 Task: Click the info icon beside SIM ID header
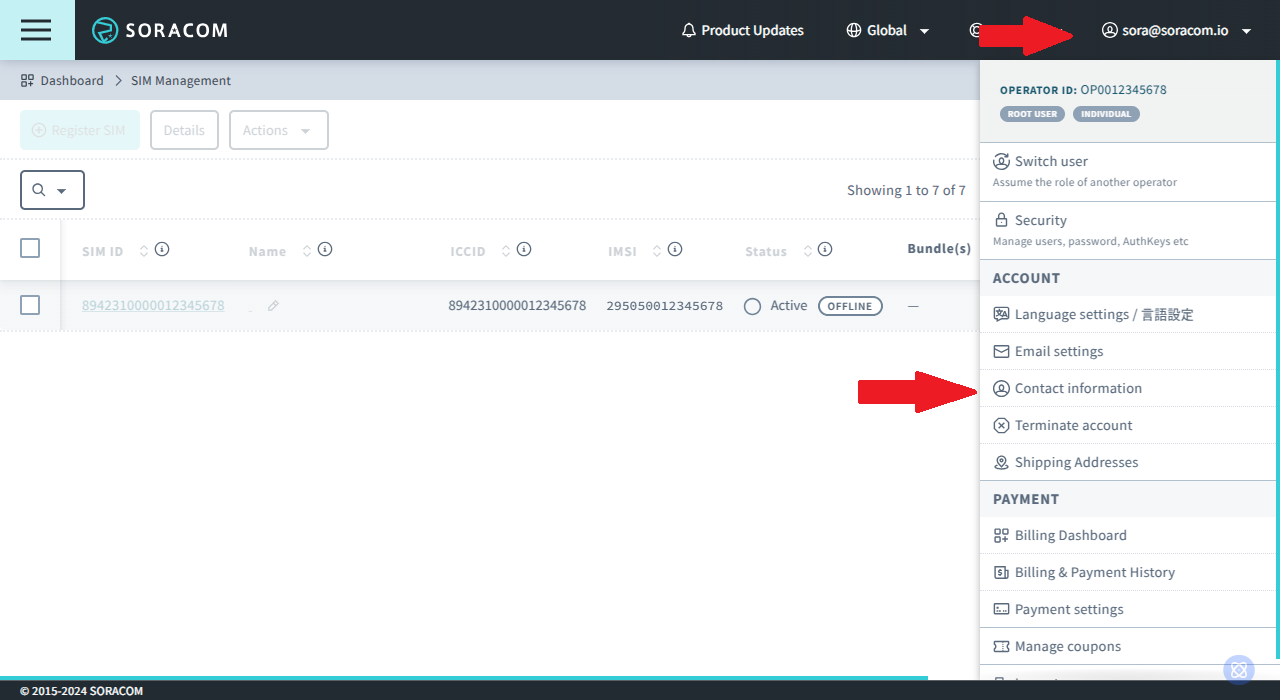[162, 249]
